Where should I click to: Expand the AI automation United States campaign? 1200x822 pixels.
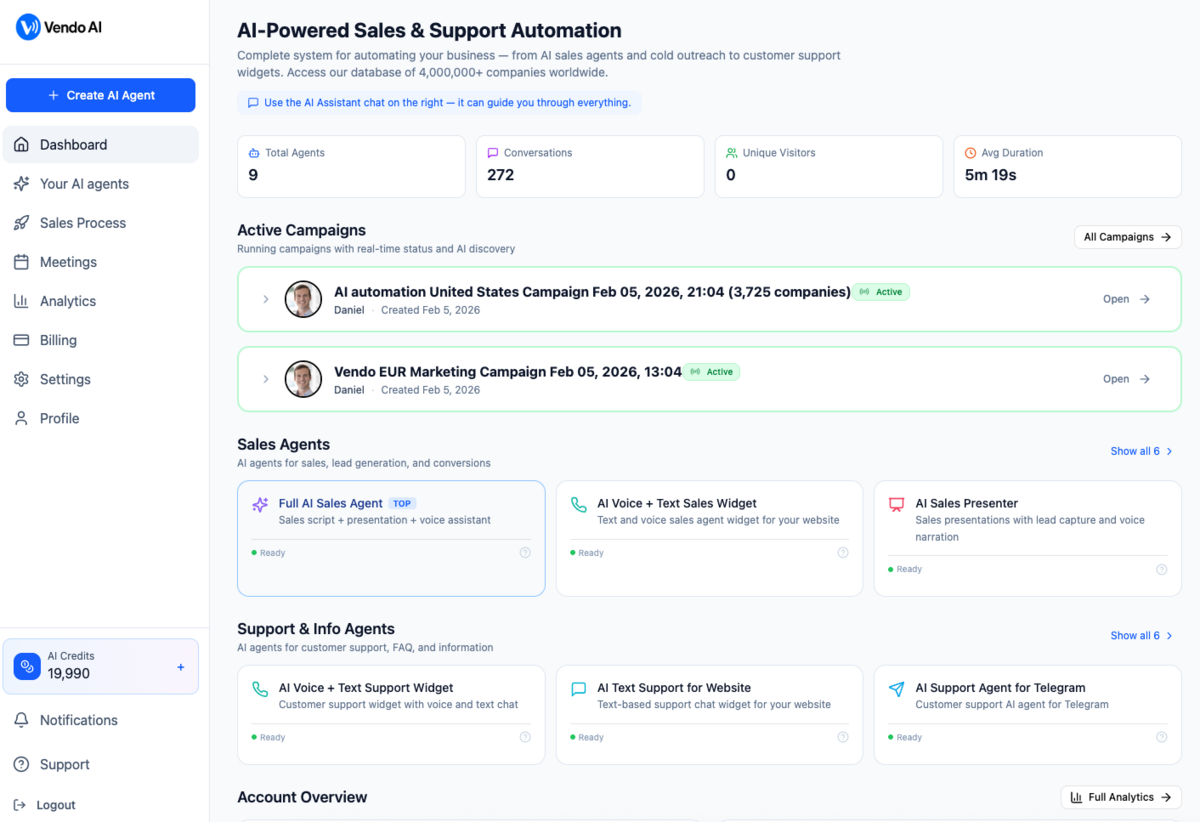(x=265, y=298)
